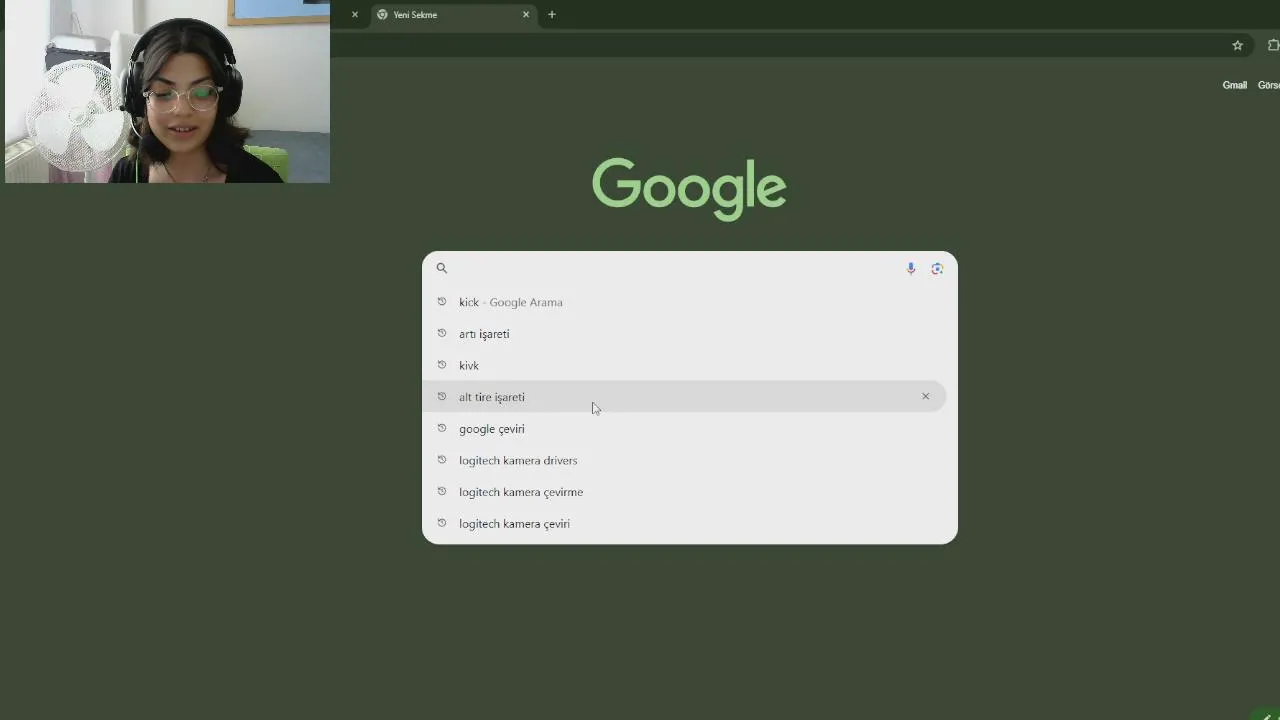Click history clock icon beside 'logitech kamera çevirme'

[441, 491]
